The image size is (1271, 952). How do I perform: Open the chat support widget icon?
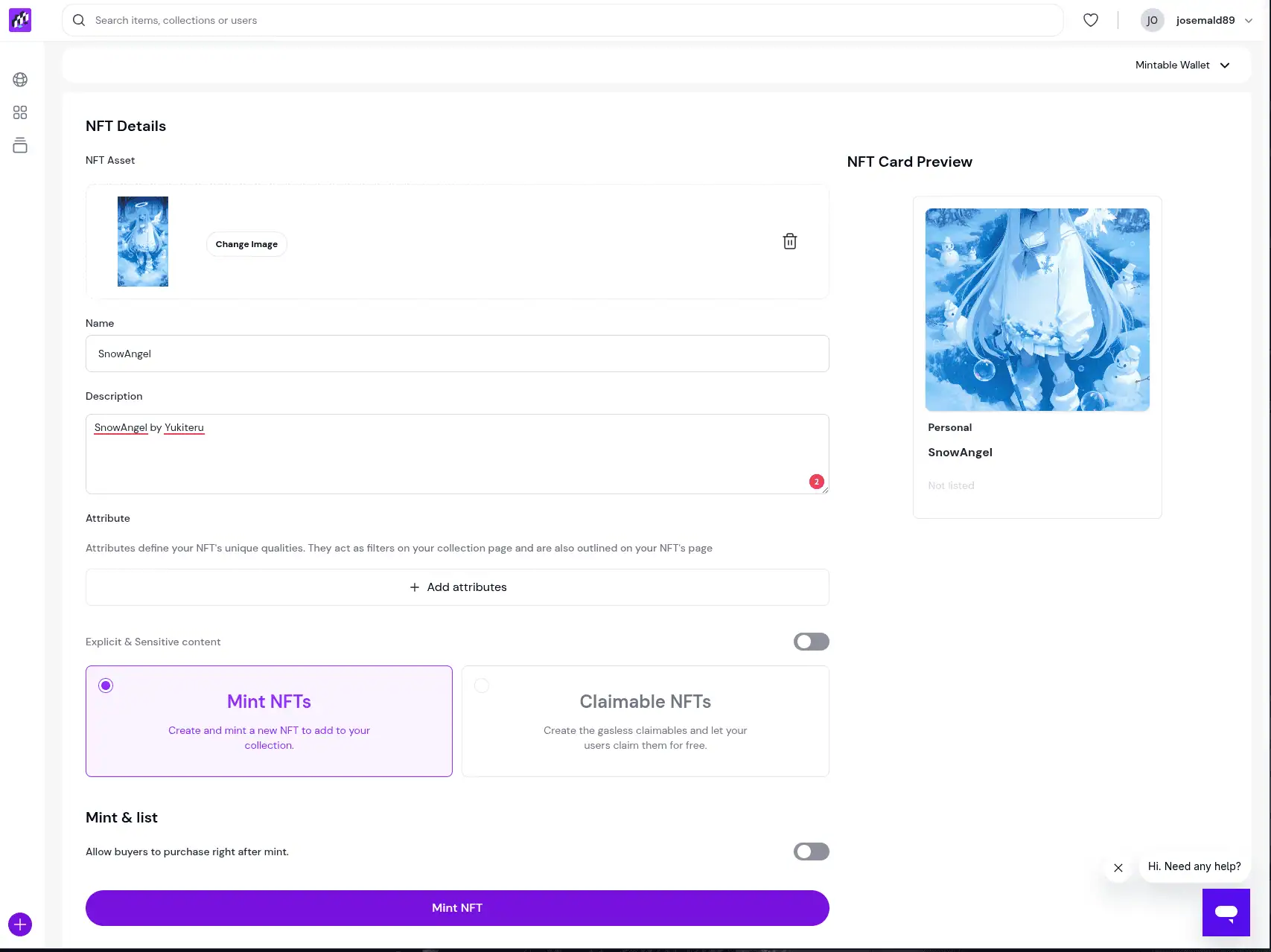(x=1226, y=912)
